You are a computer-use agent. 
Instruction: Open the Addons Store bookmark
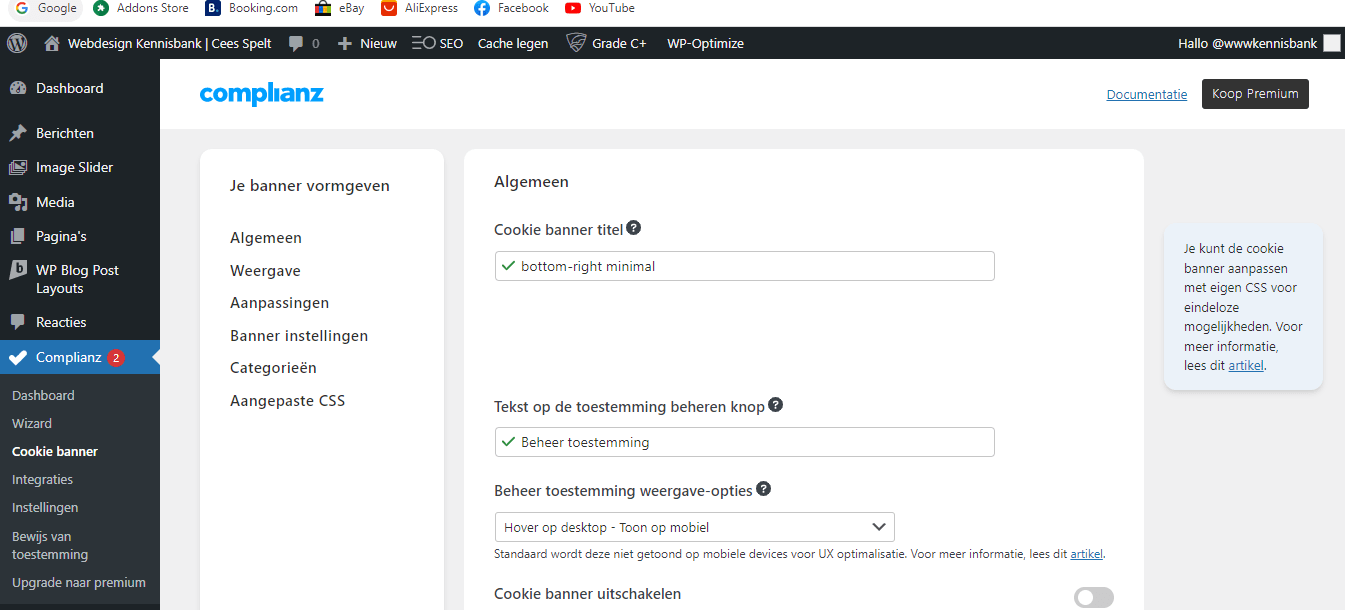(x=140, y=8)
